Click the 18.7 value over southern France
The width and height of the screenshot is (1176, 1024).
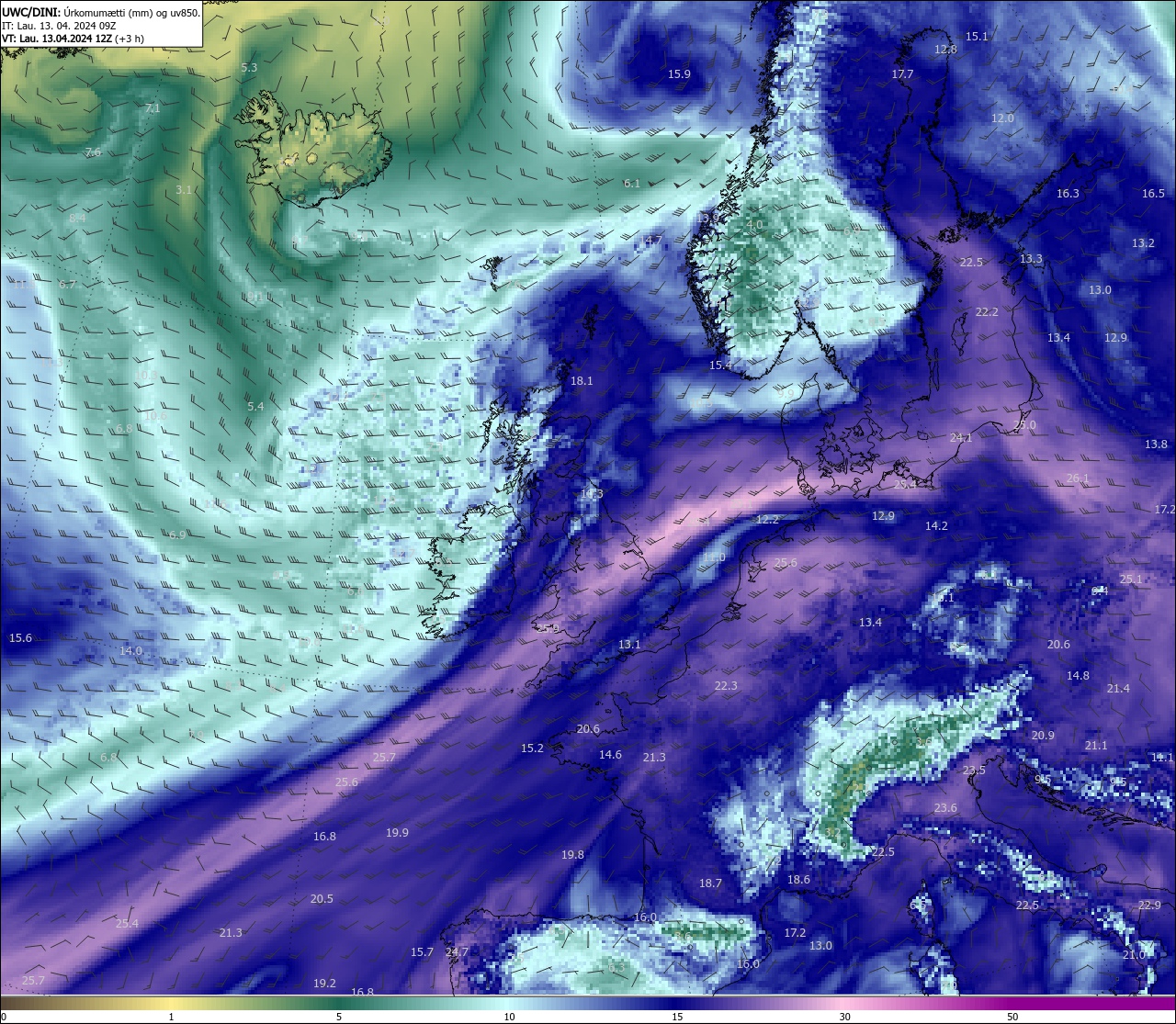(x=710, y=883)
